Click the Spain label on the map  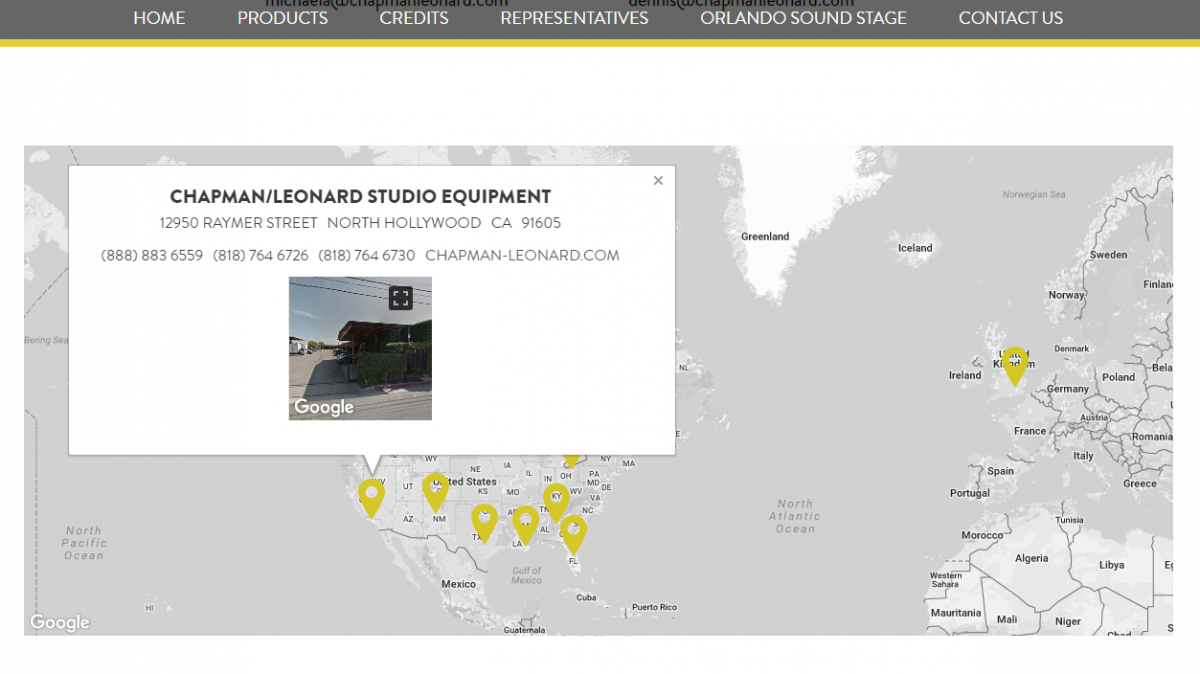pos(1000,471)
